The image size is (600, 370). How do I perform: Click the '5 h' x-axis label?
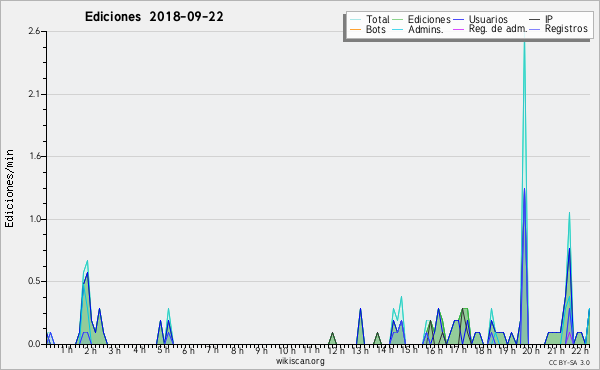(163, 350)
